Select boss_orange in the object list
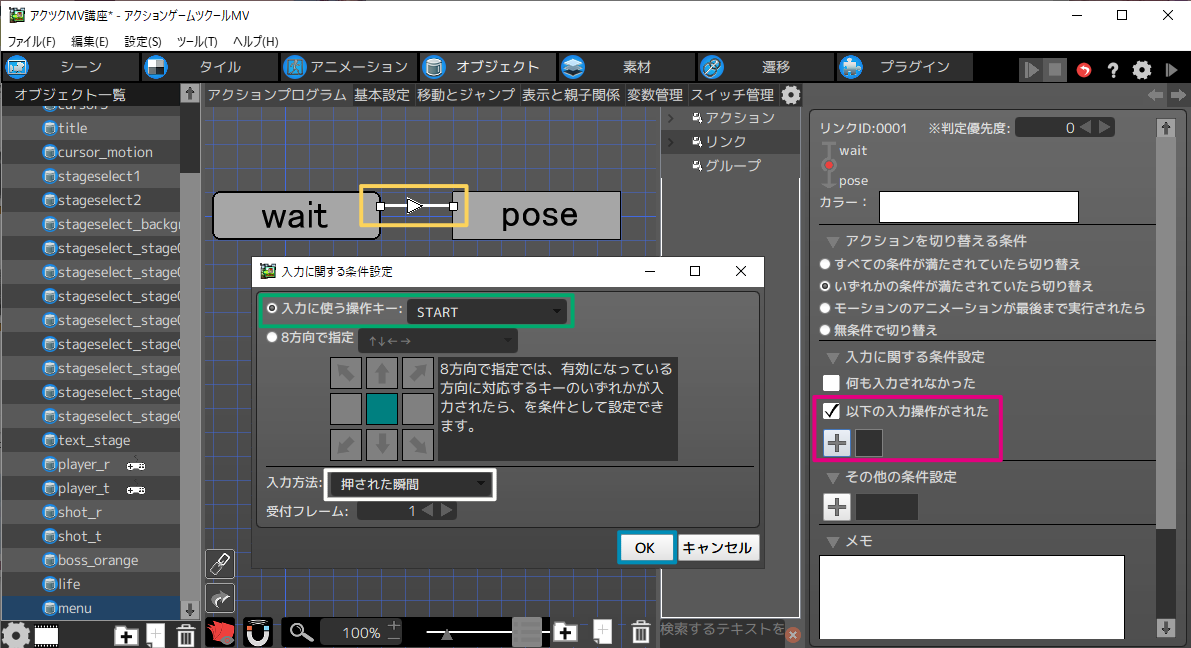Image resolution: width=1191 pixels, height=648 pixels. [x=98, y=560]
